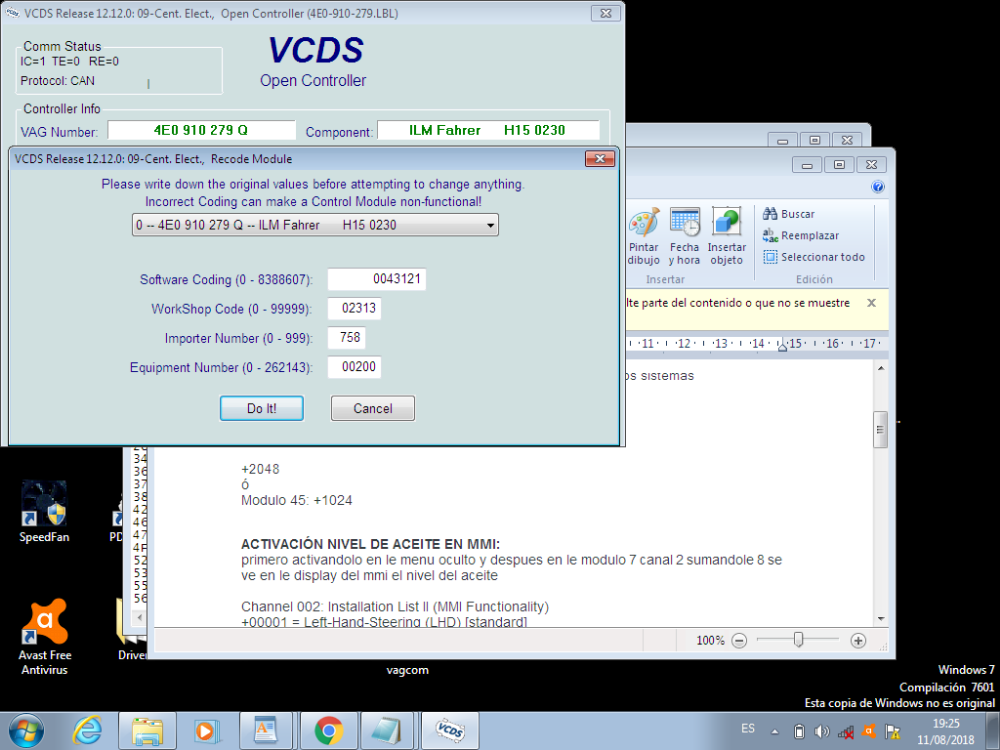Click the "100%" zoom level in WordPad status bar
The height and width of the screenshot is (750, 1000).
tap(710, 640)
